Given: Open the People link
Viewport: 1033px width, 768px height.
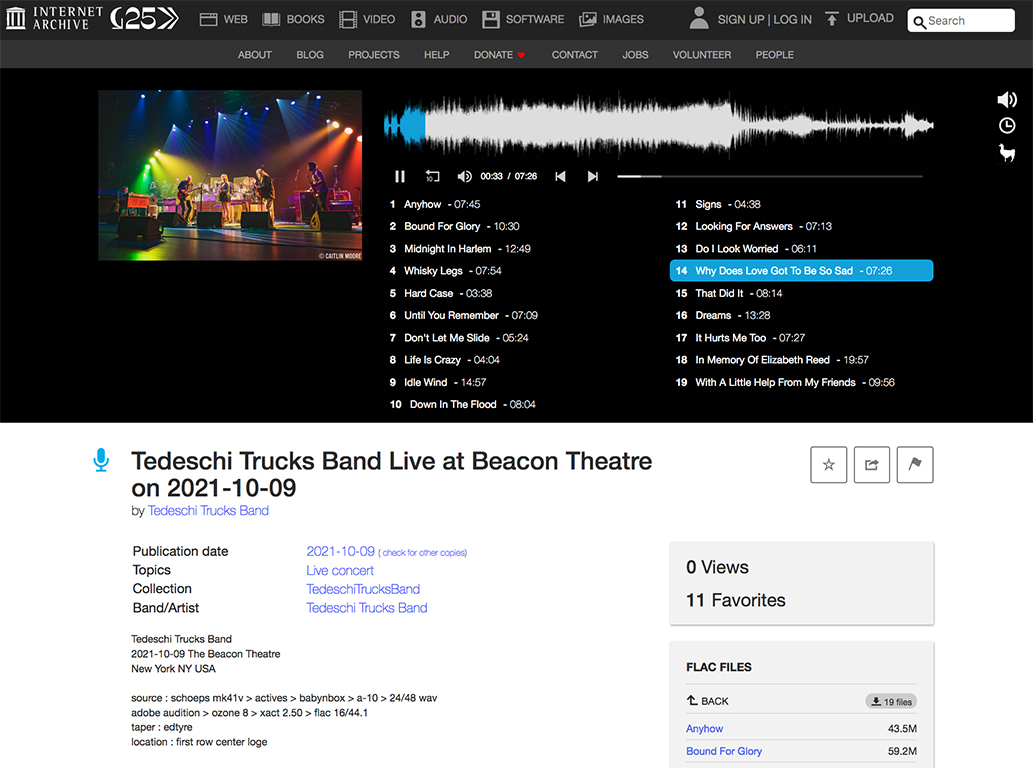Looking at the screenshot, I should click(774, 55).
